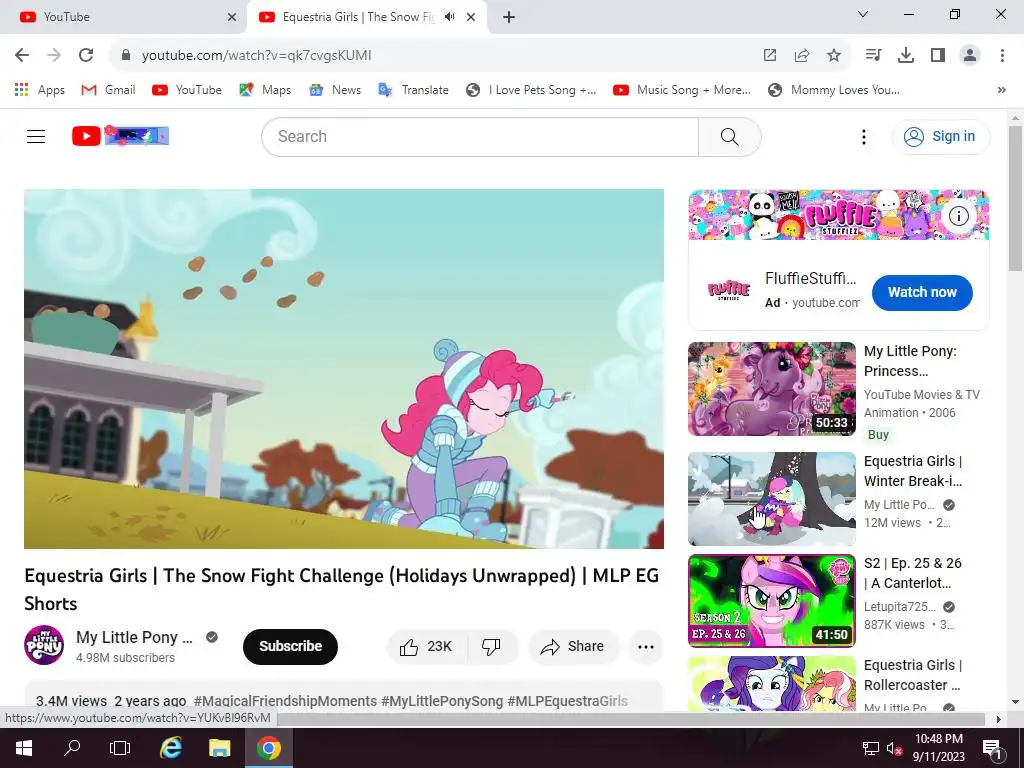Go back to the previous page
Image resolution: width=1024 pixels, height=768 pixels.
22,56
